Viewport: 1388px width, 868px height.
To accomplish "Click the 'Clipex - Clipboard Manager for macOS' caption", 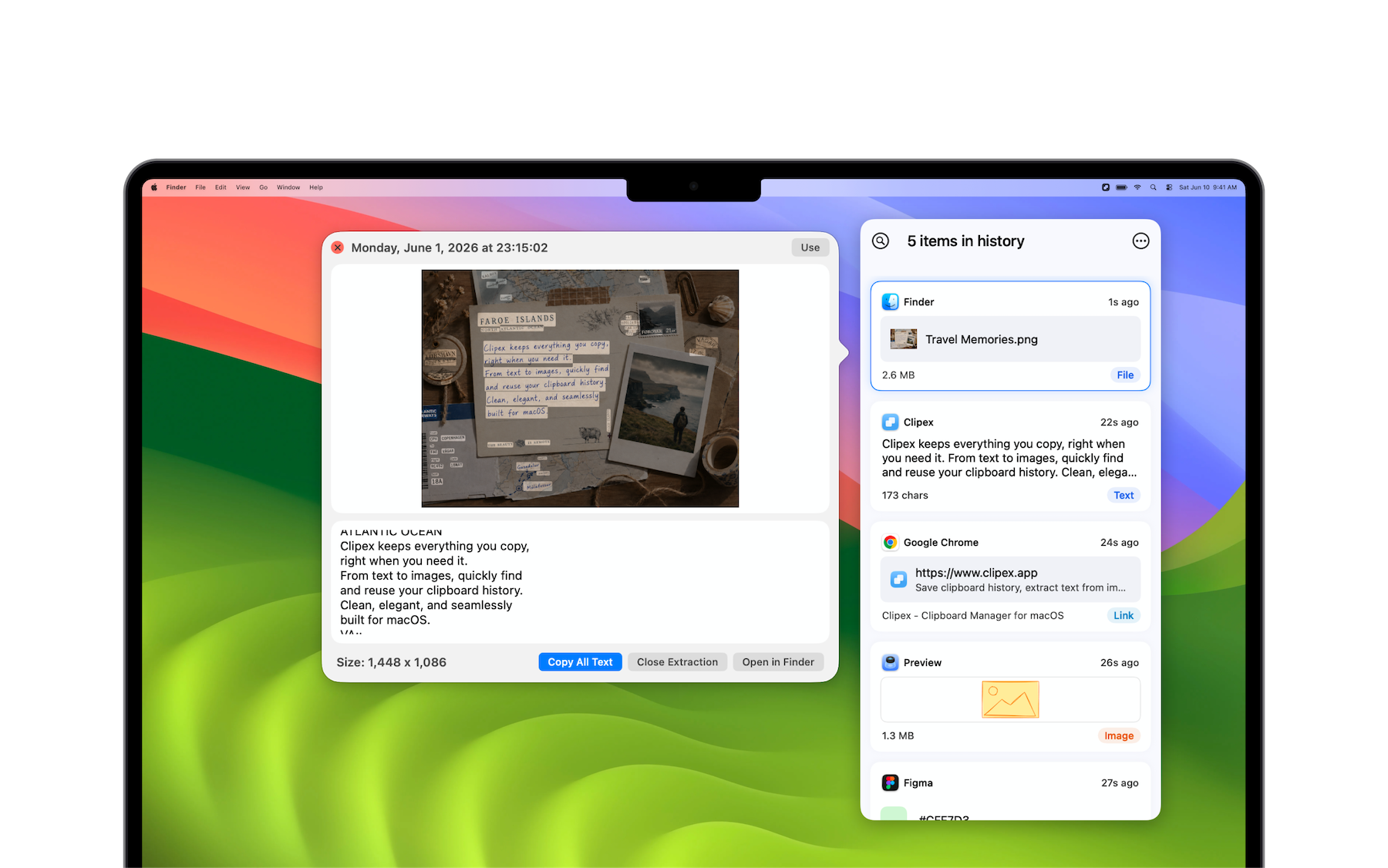I will [973, 615].
